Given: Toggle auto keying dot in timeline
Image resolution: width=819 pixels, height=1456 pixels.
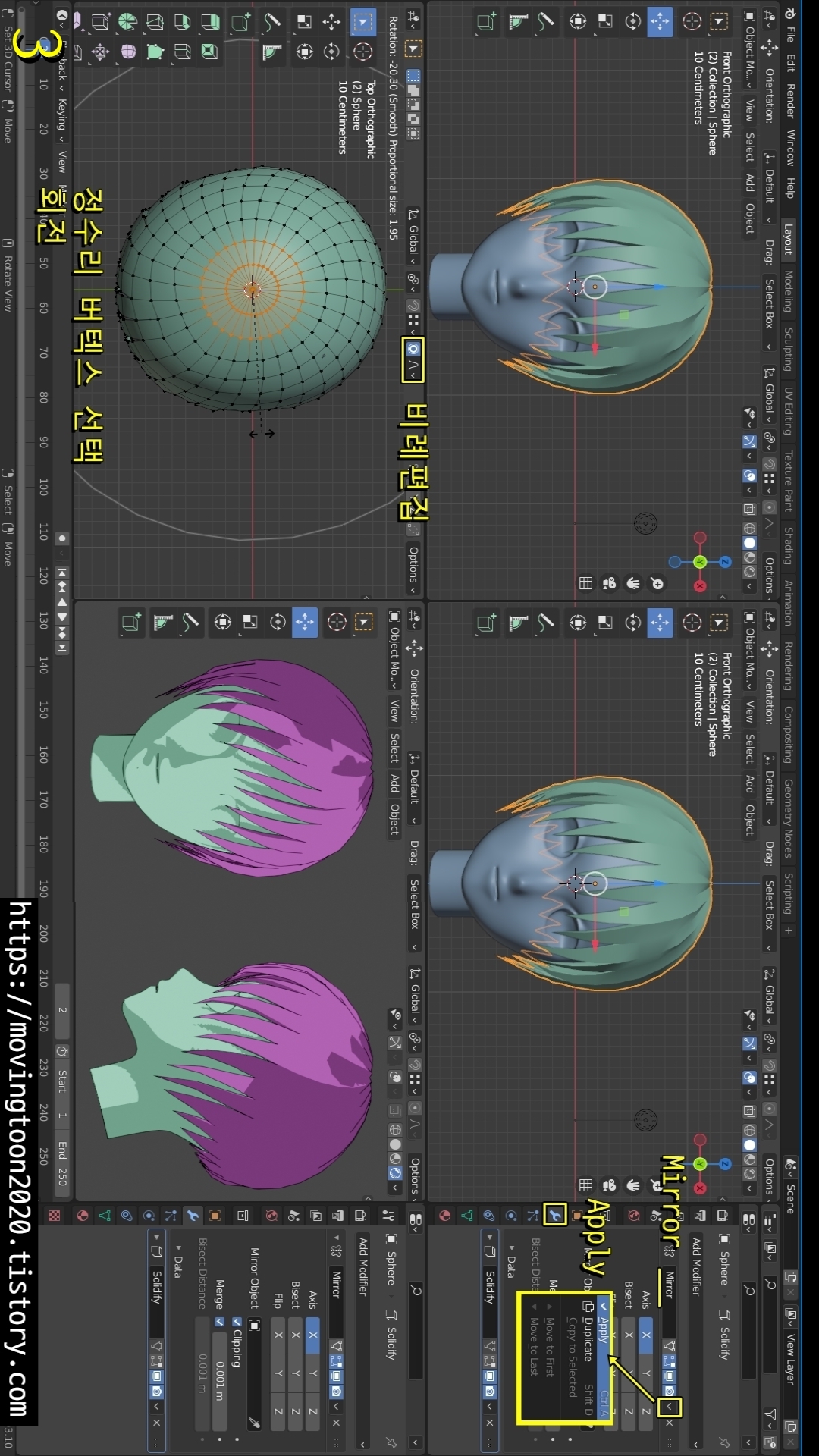Looking at the screenshot, I should click(62, 538).
